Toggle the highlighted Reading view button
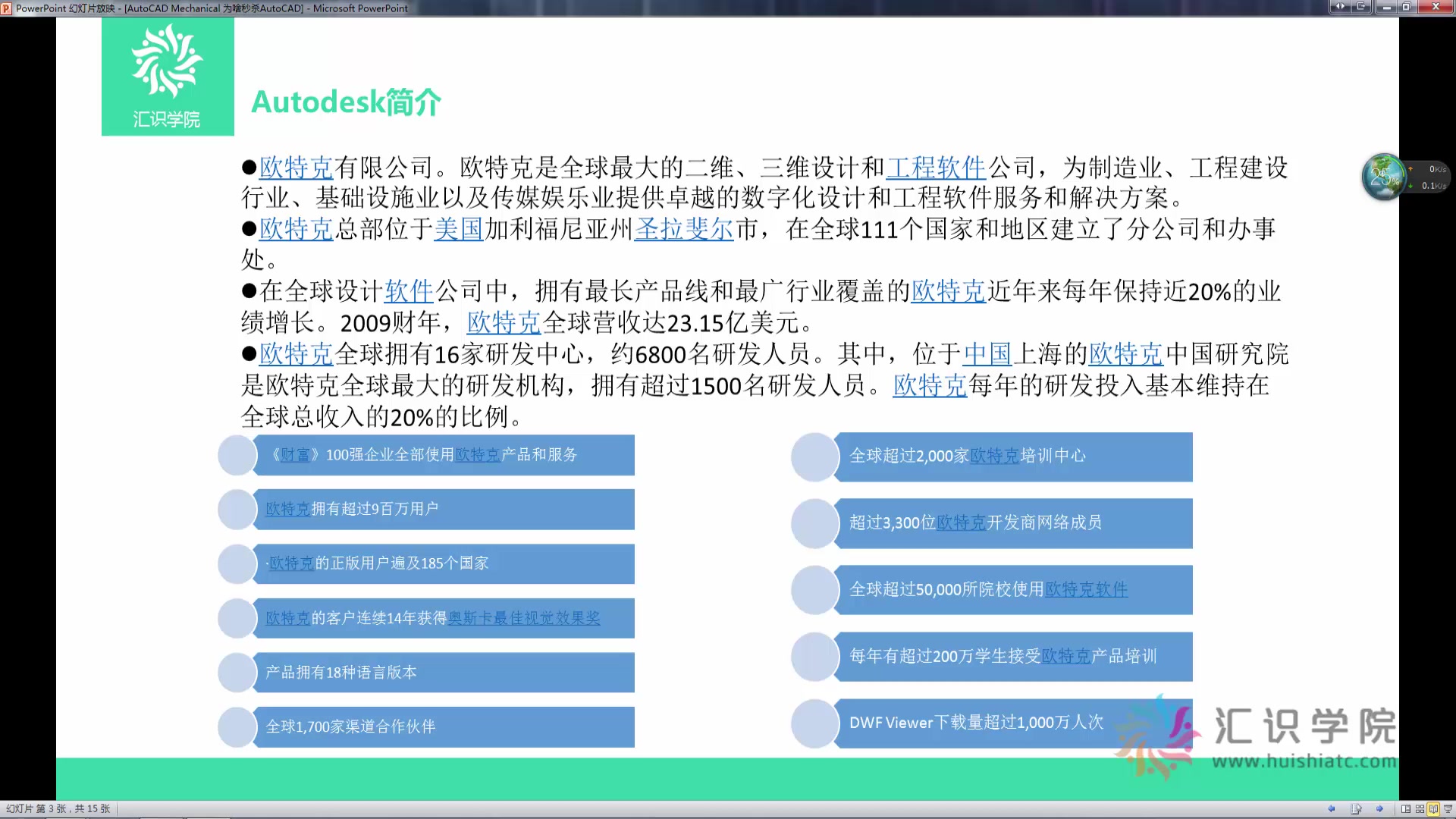 tap(1433, 808)
